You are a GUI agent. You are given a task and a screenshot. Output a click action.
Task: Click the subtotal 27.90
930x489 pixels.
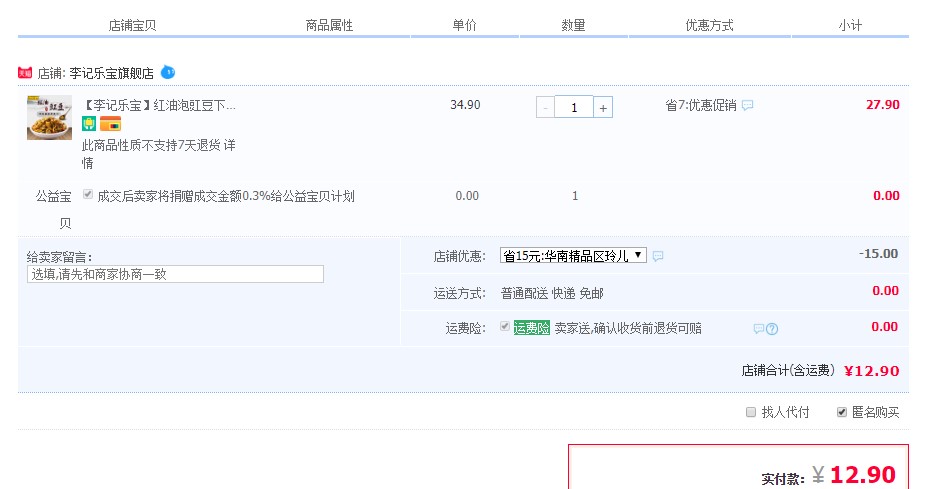click(x=883, y=105)
